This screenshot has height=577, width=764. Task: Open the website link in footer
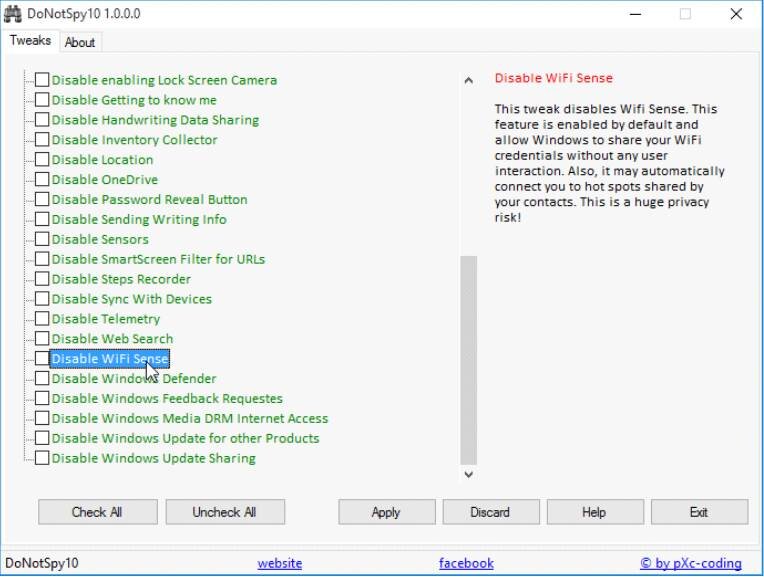[x=280, y=563]
